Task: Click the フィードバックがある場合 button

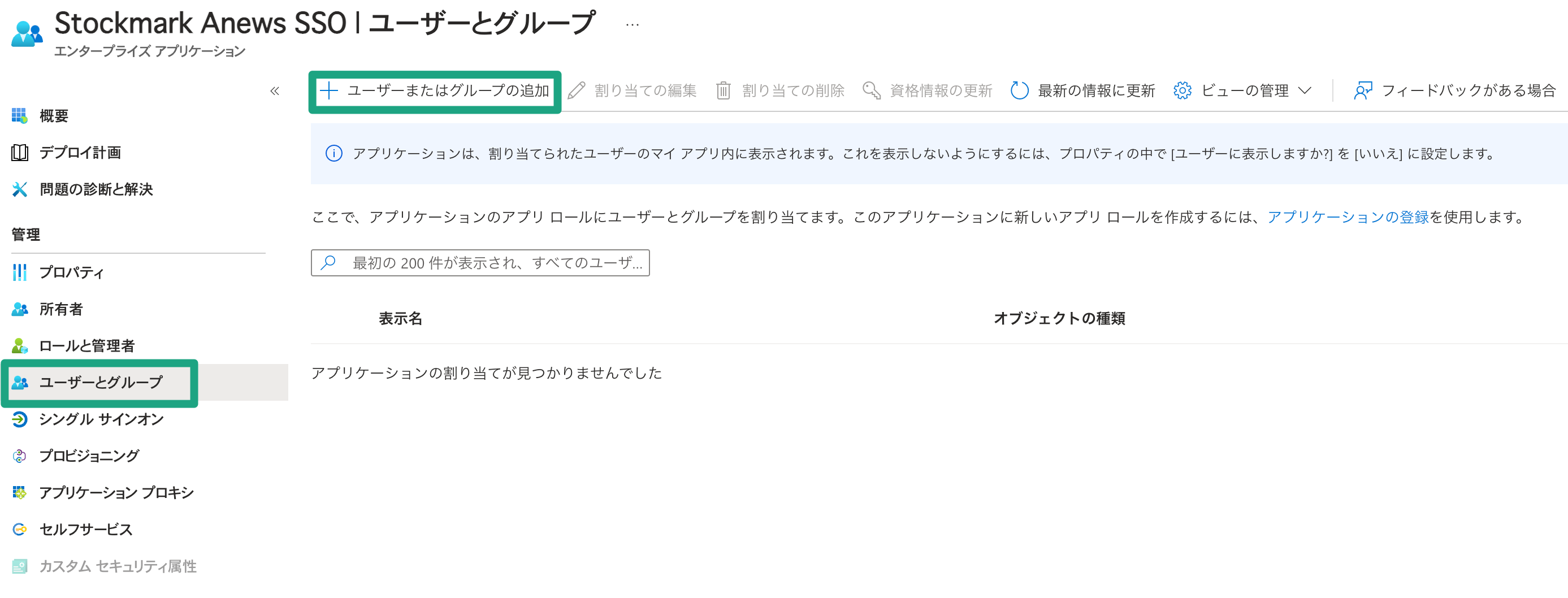Action: [1467, 91]
